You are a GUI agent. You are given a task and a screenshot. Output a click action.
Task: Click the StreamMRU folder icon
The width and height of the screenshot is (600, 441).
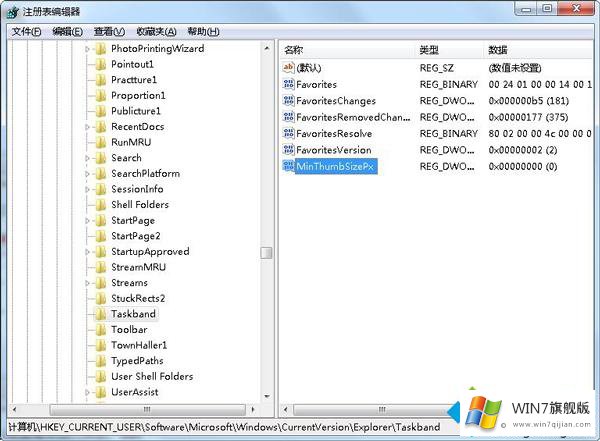(101, 268)
